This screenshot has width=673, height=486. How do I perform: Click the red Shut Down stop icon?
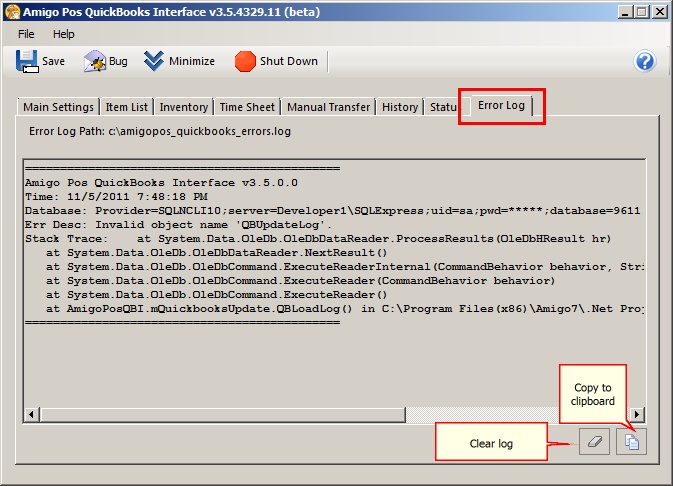[245, 61]
